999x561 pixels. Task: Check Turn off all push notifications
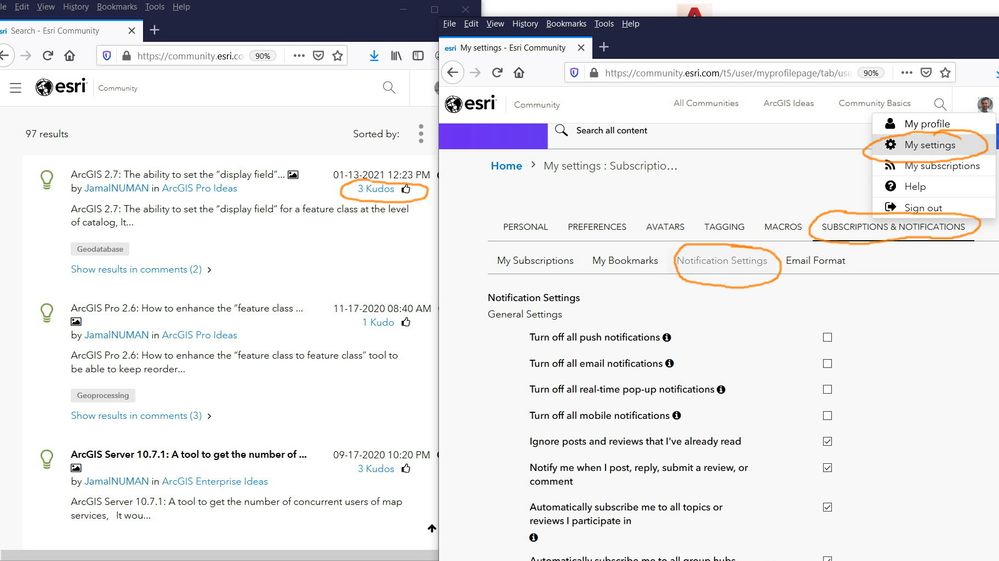click(827, 337)
